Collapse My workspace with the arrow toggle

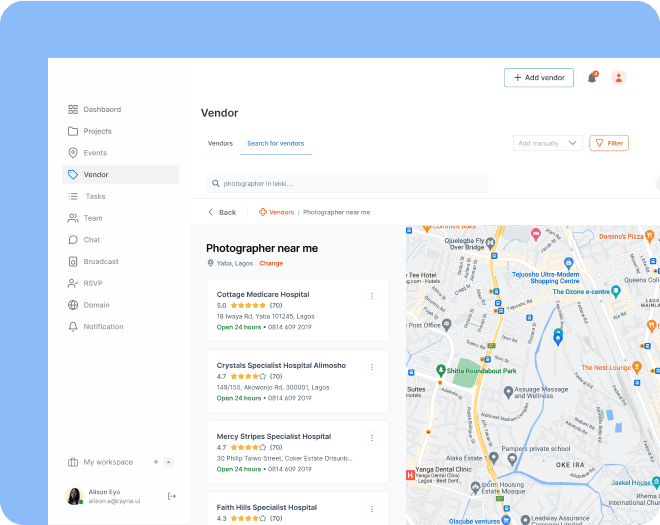coord(168,462)
